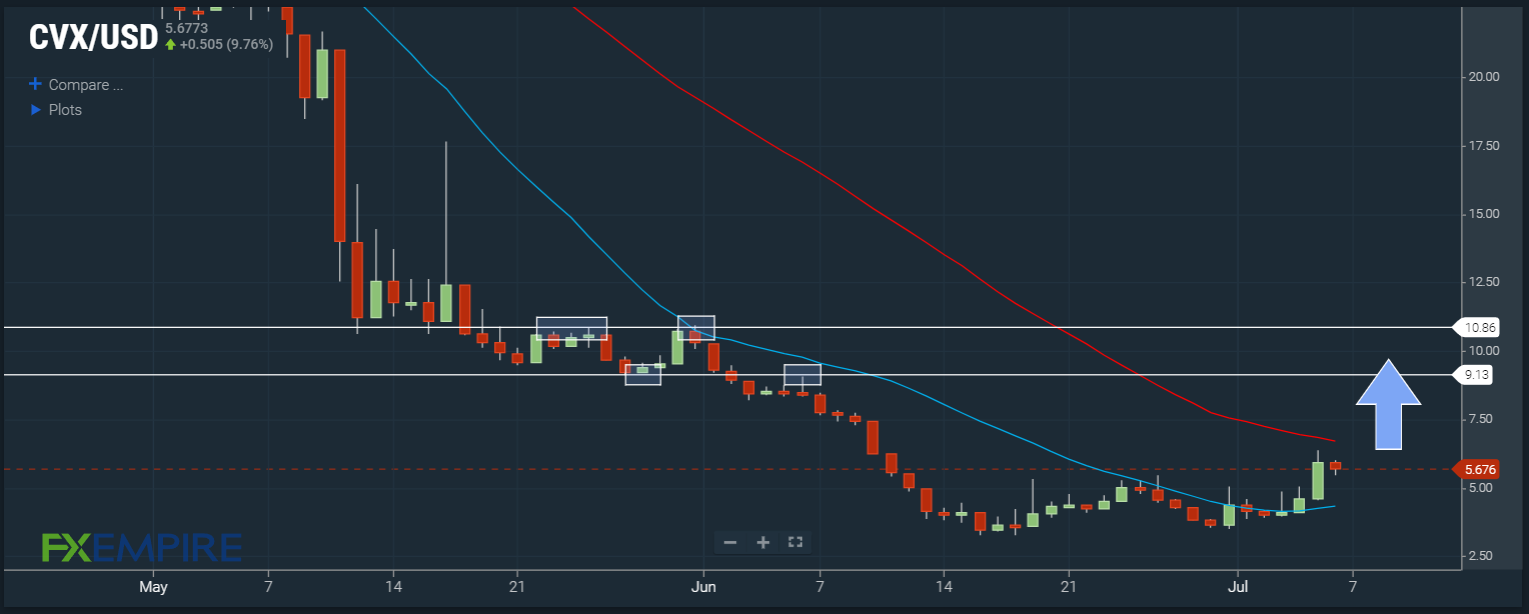Toggle fullscreen chart view icon
Screen dimensions: 1529x614
click(796, 542)
